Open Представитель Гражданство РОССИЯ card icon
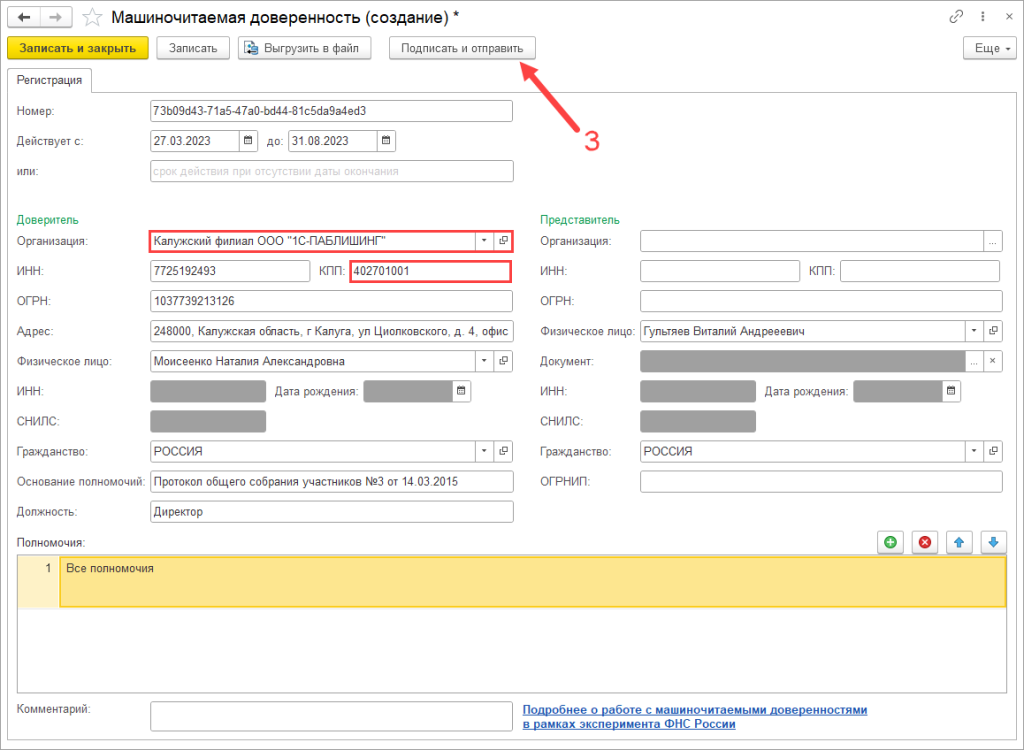The width and height of the screenshot is (1024, 750). [x=993, y=451]
